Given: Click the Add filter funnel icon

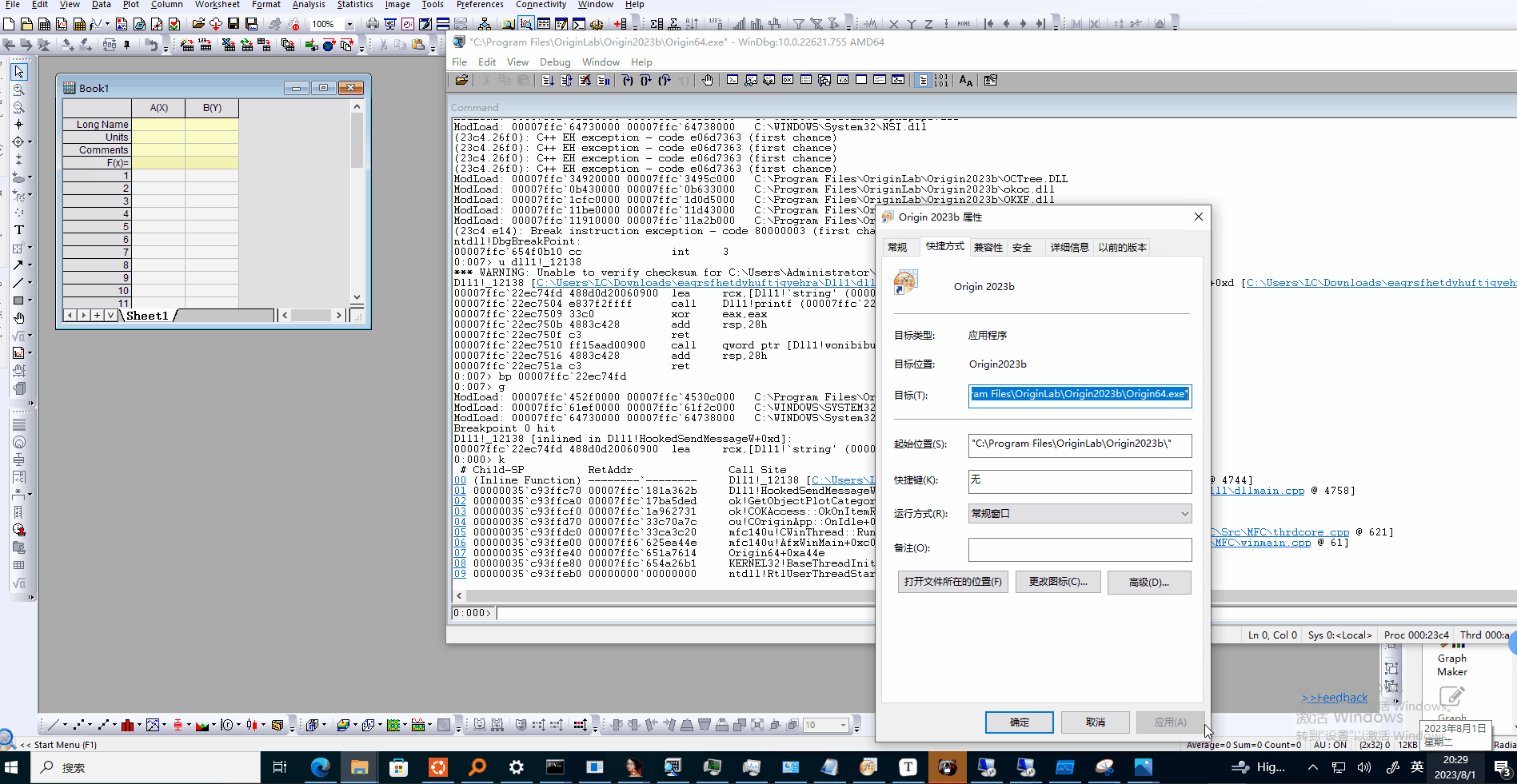Looking at the screenshot, I should 798,24.
